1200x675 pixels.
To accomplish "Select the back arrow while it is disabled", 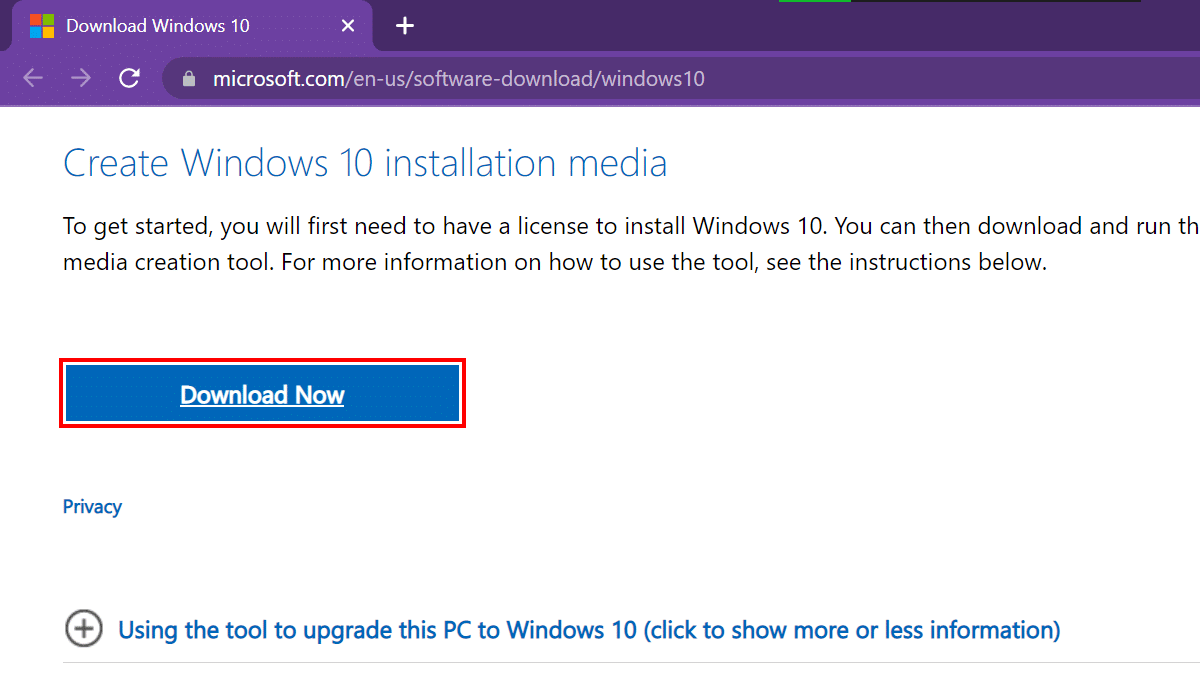I will coord(32,77).
